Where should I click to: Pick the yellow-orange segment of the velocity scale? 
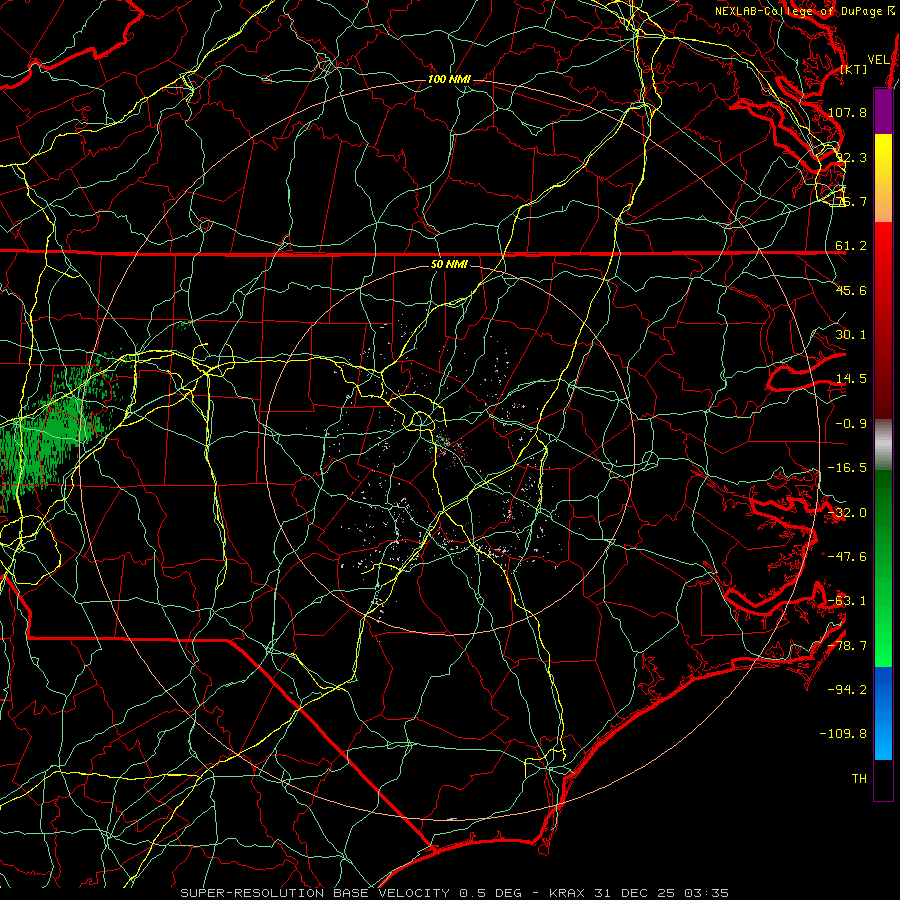pyautogui.click(x=883, y=178)
